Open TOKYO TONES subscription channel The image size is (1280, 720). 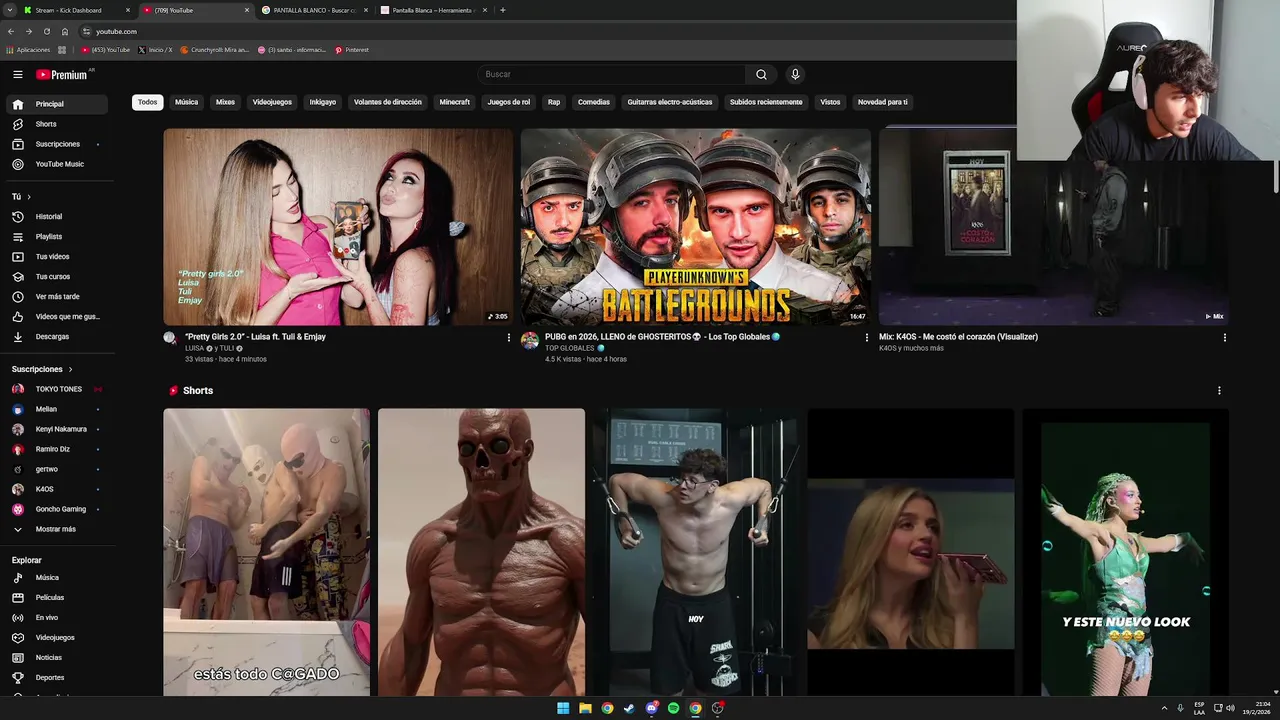56,389
